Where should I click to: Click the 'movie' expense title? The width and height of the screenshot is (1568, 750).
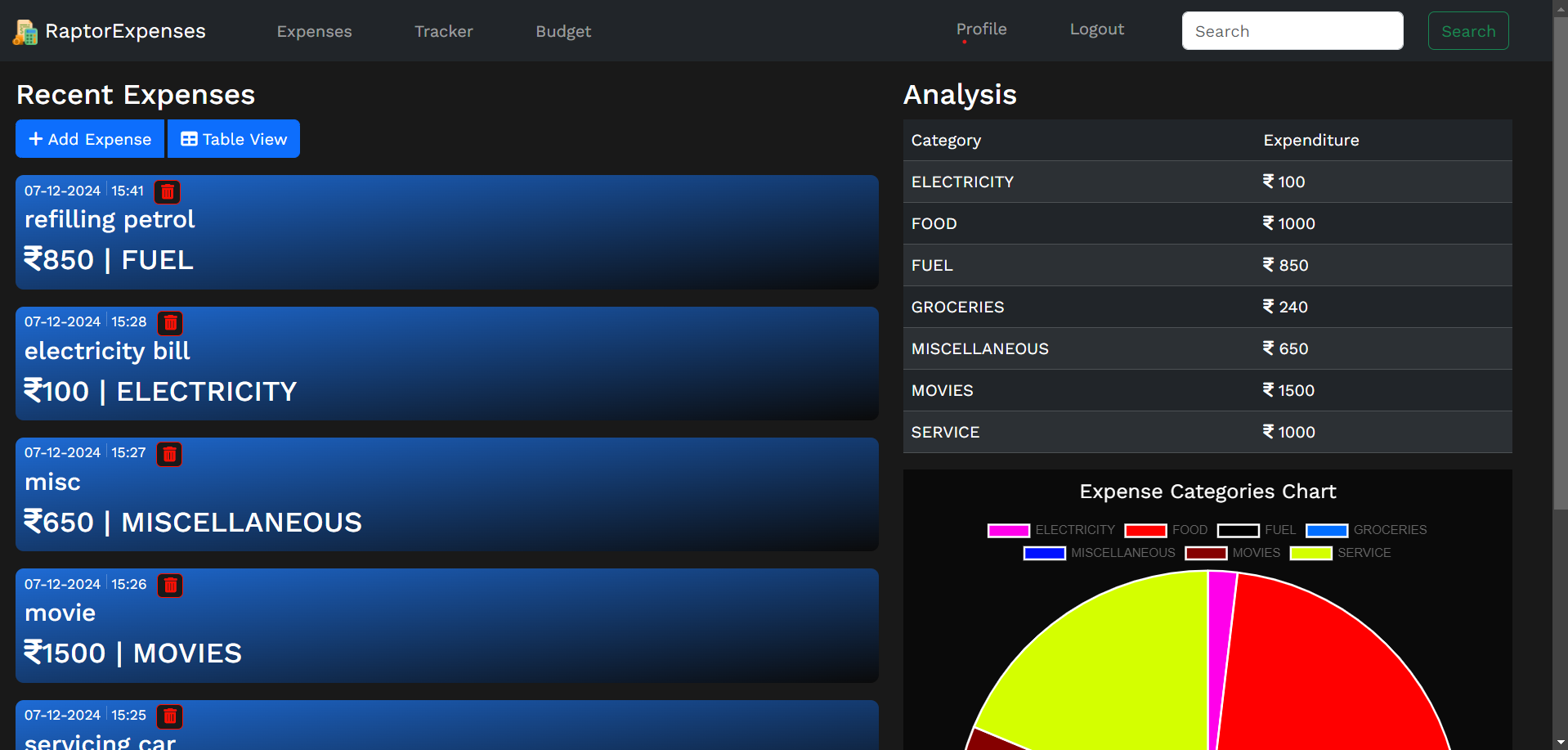click(x=60, y=613)
